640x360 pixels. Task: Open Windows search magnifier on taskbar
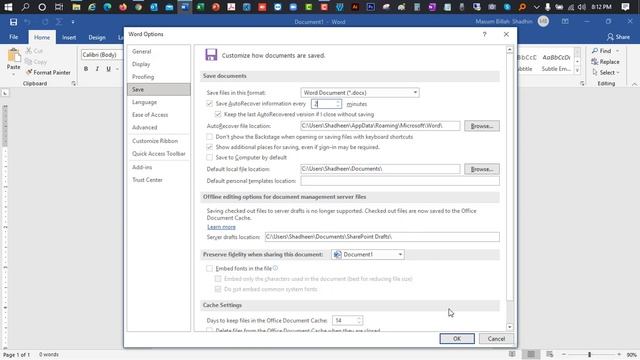[x=25, y=7]
